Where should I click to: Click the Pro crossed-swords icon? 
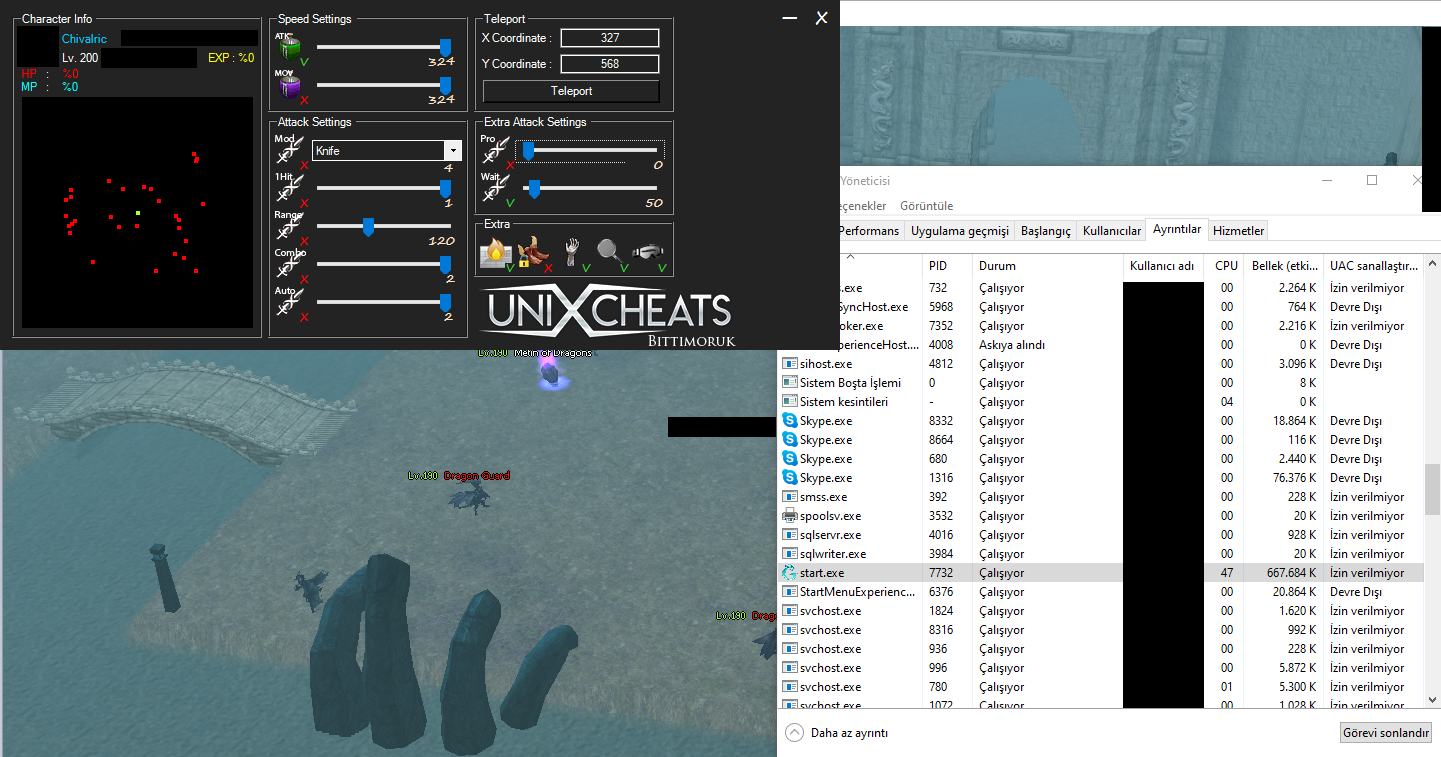[495, 150]
